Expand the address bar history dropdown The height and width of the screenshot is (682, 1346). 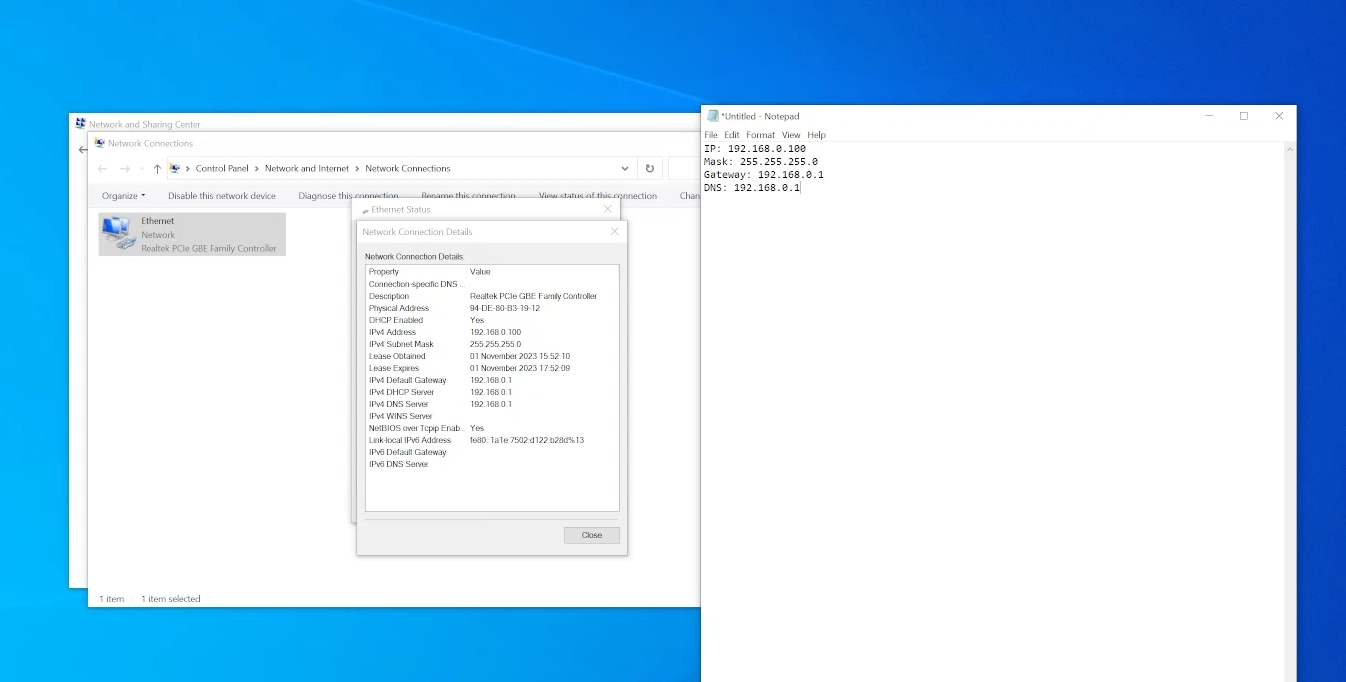[x=625, y=169]
